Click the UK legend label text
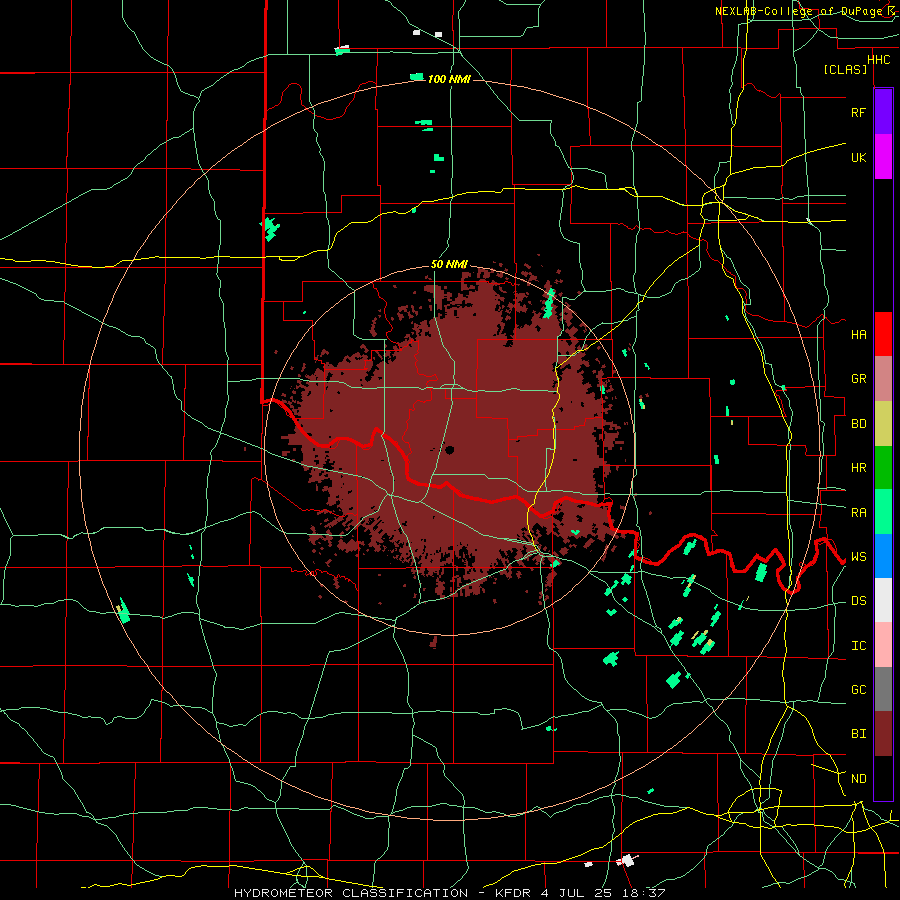This screenshot has height=900, width=900. (x=858, y=157)
